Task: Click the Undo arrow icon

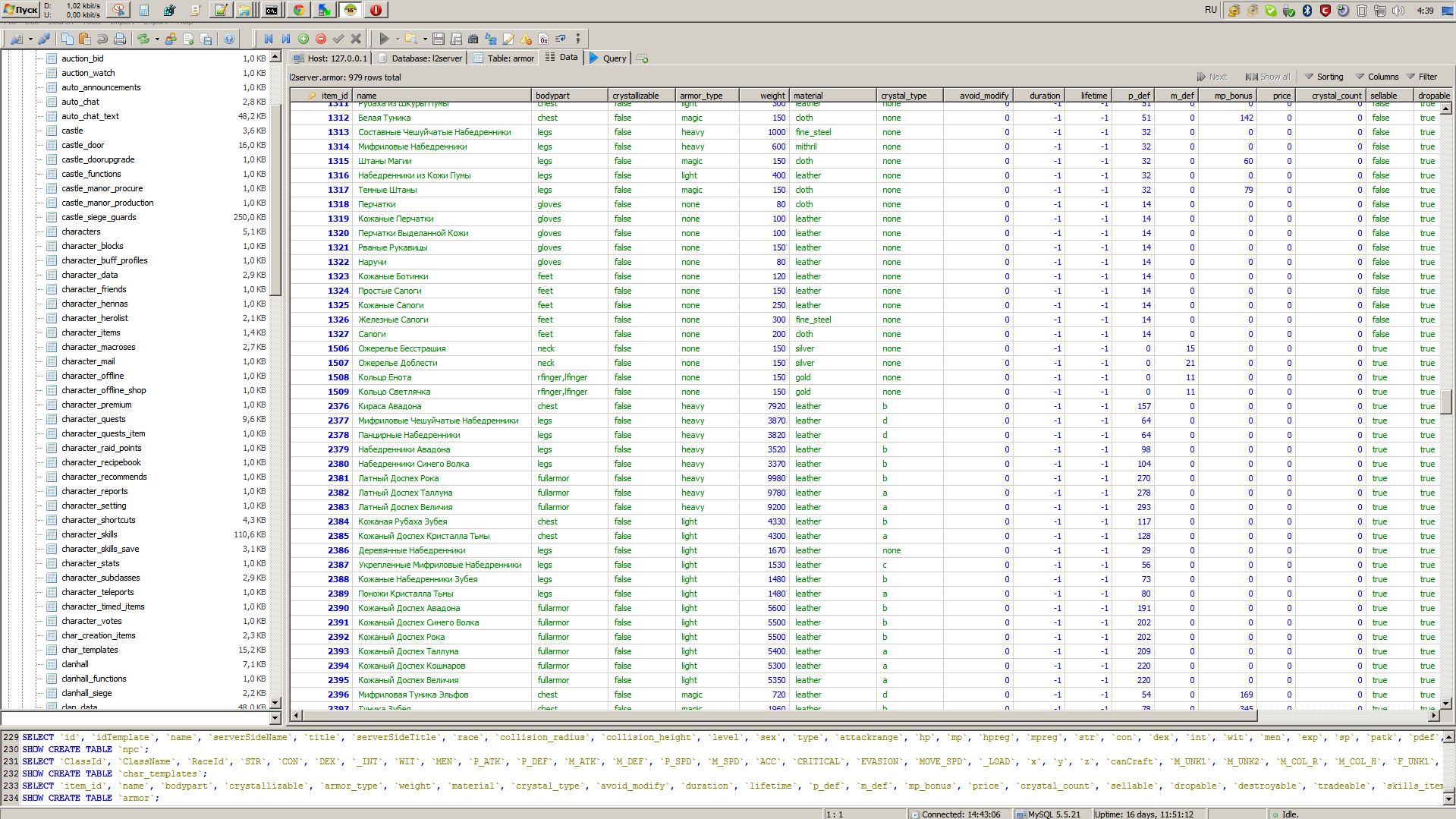Action: click(x=102, y=39)
